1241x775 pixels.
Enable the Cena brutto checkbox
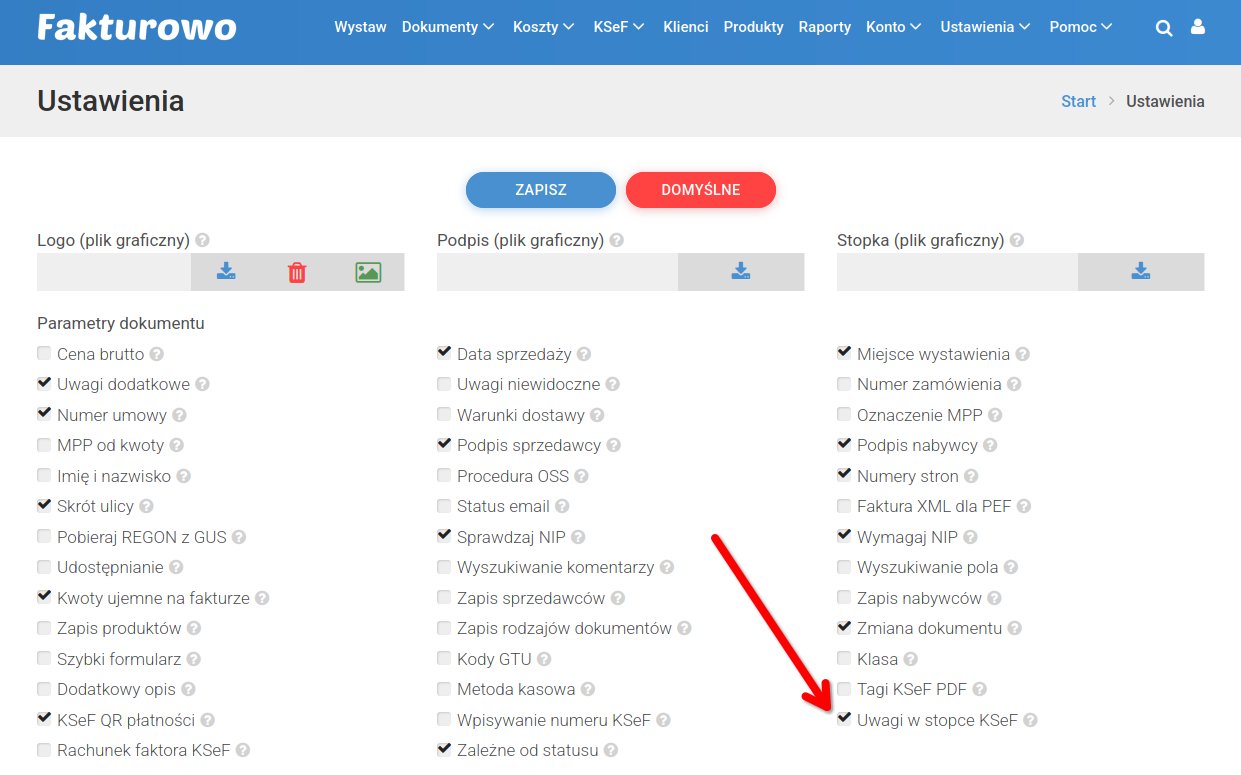pyautogui.click(x=44, y=353)
